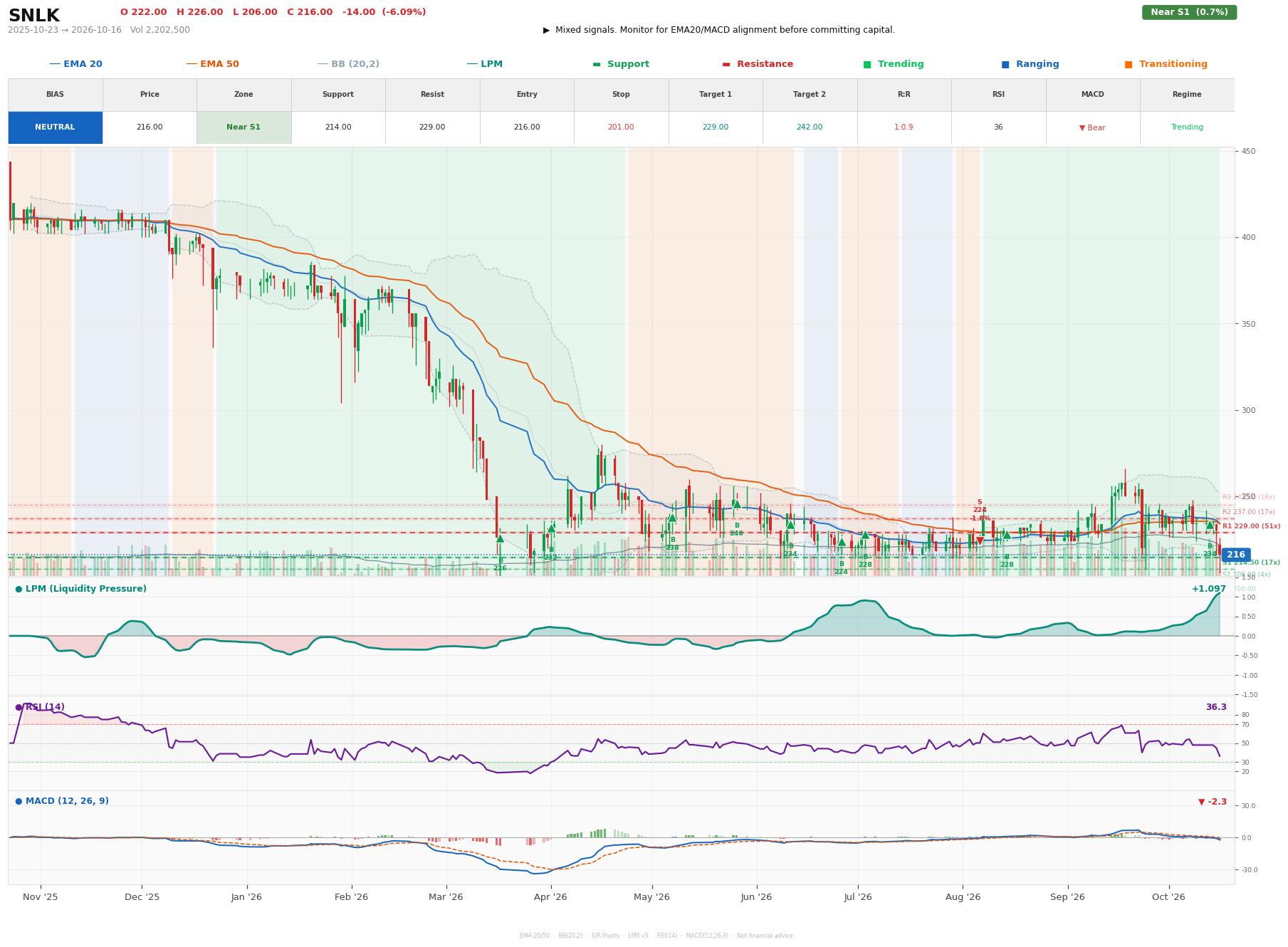Click the NEUTRAL bias cell

click(55, 127)
